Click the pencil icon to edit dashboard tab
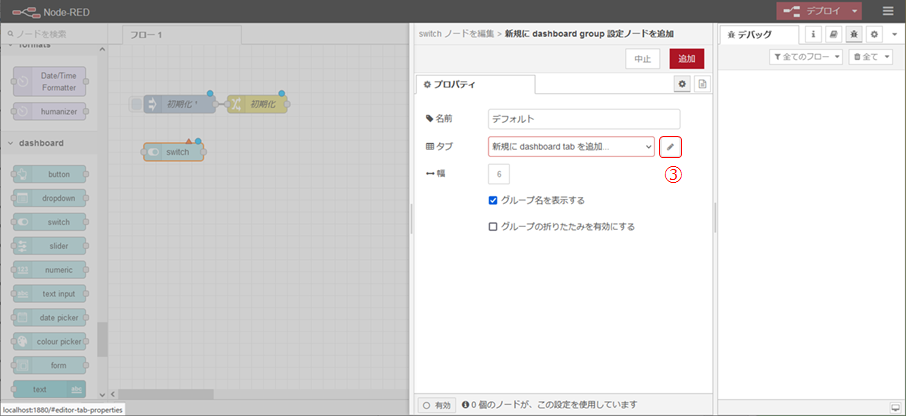The height and width of the screenshot is (416, 906). [x=671, y=147]
